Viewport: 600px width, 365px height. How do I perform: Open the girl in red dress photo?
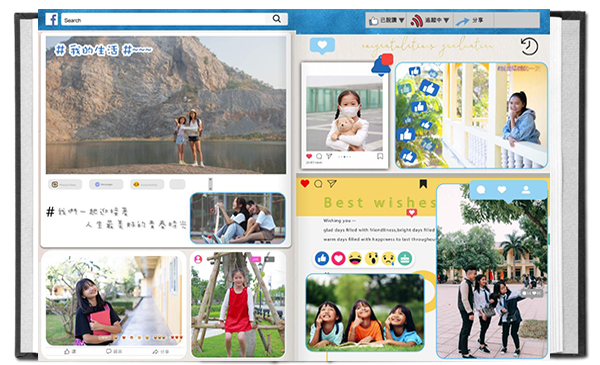tap(238, 304)
